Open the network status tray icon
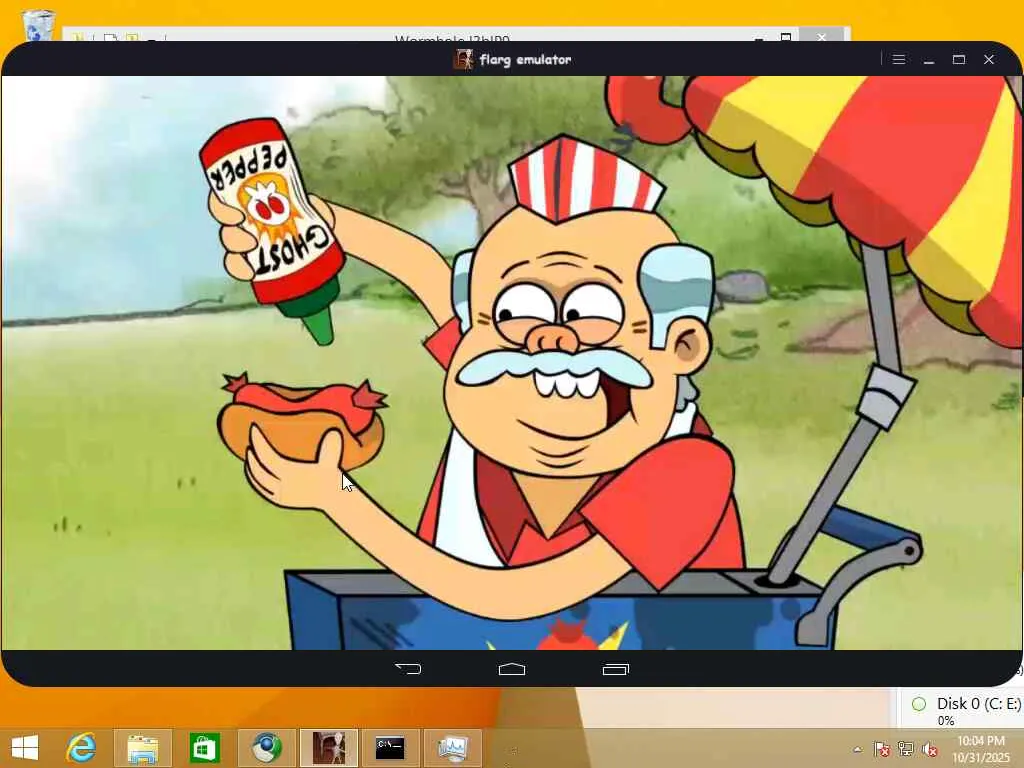Image resolution: width=1024 pixels, height=768 pixels. [x=906, y=749]
